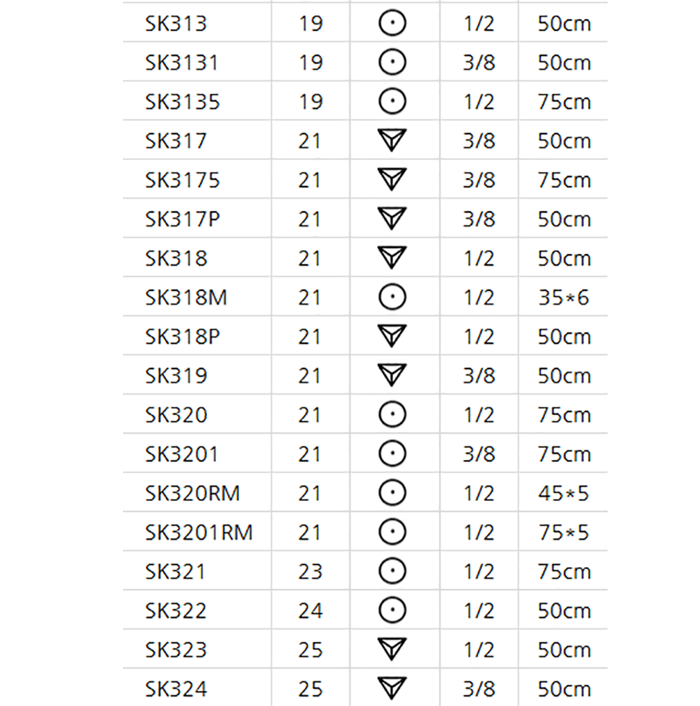
Task: Click the round needle icon for SK320RM
Action: pos(393,493)
